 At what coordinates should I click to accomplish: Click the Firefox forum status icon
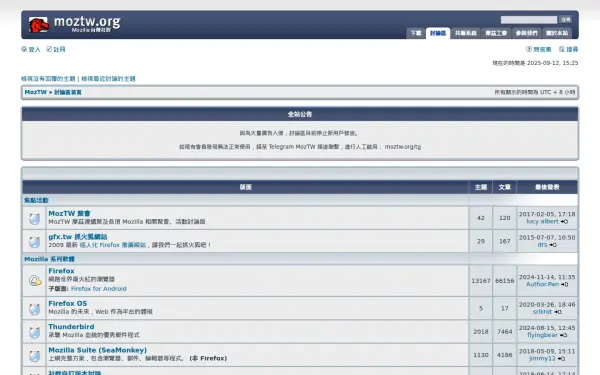[x=35, y=281]
